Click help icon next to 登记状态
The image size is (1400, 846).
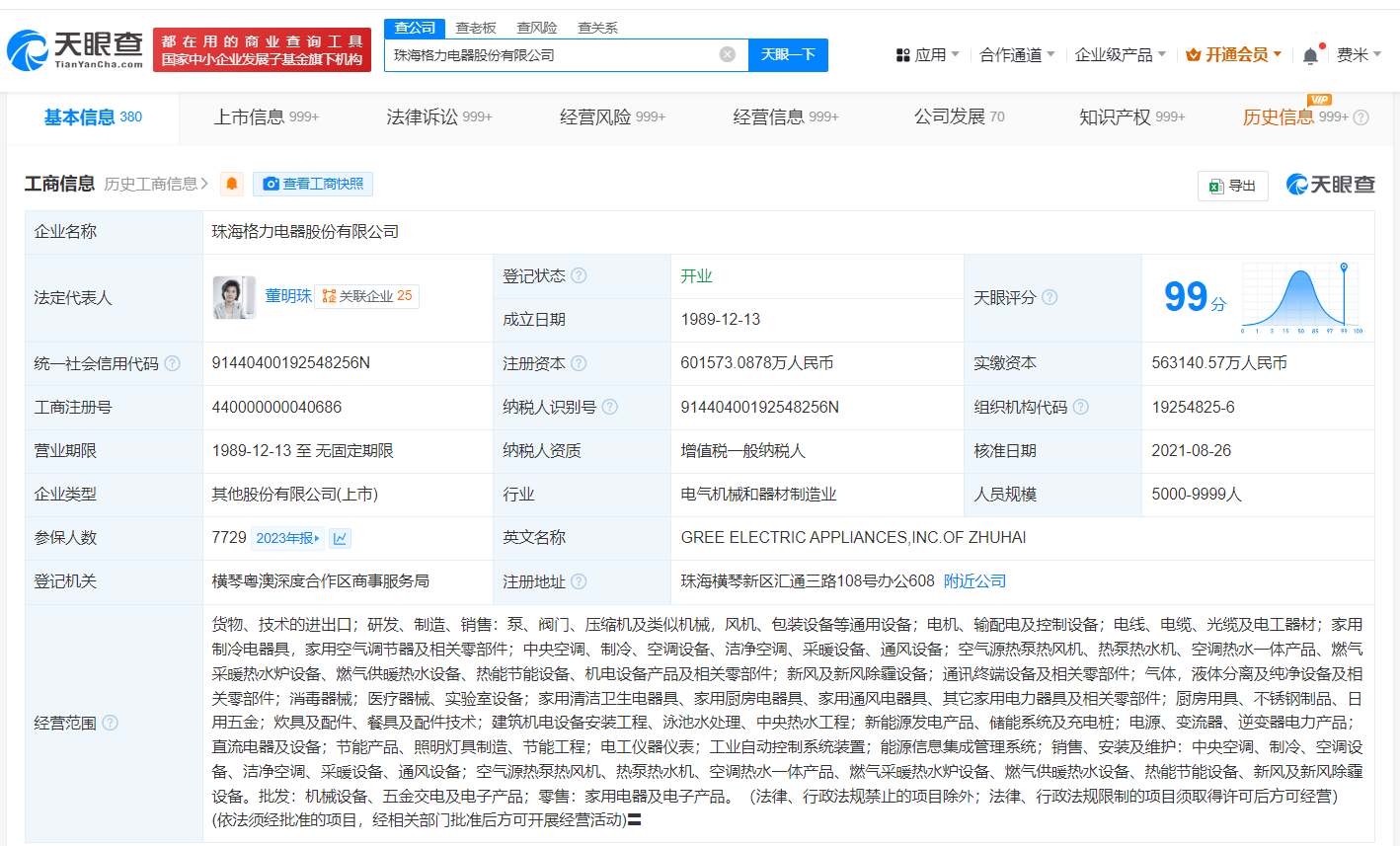tap(579, 275)
